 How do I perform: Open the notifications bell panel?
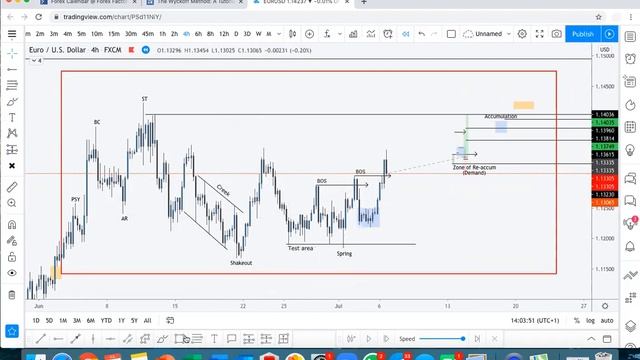pyautogui.click(x=630, y=246)
